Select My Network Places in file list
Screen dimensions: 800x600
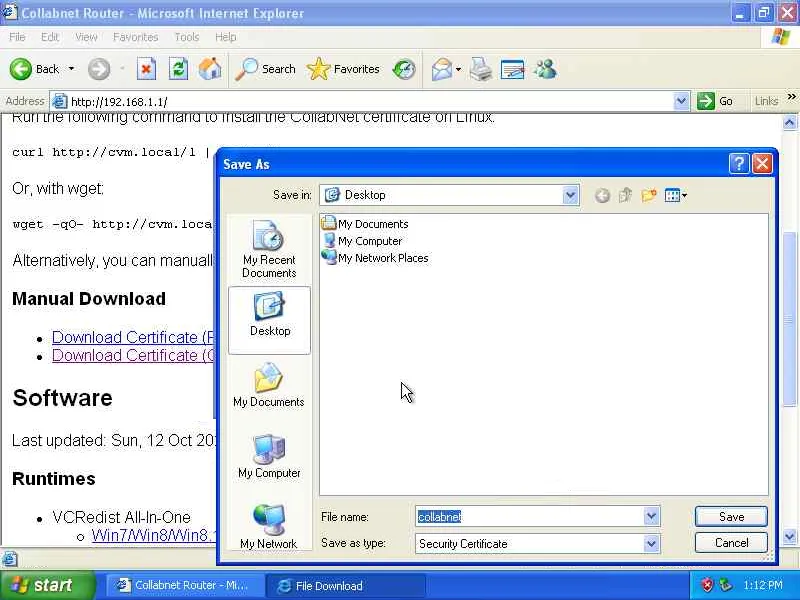point(376,258)
